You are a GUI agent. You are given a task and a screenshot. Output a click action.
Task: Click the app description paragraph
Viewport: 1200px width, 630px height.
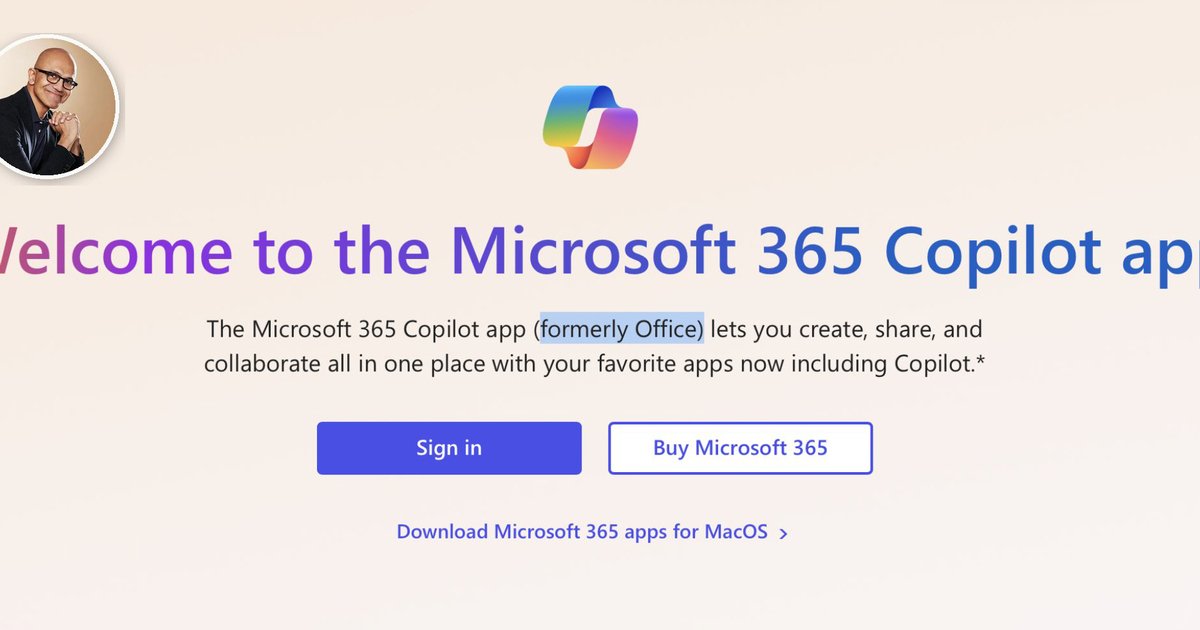coord(595,346)
